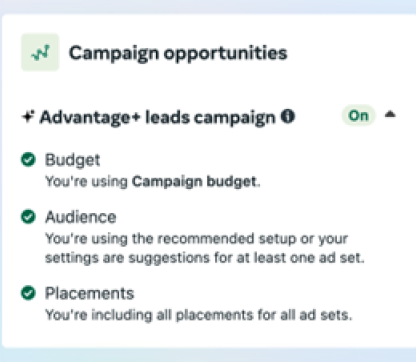Click the recommended setup audience description

[197, 239]
